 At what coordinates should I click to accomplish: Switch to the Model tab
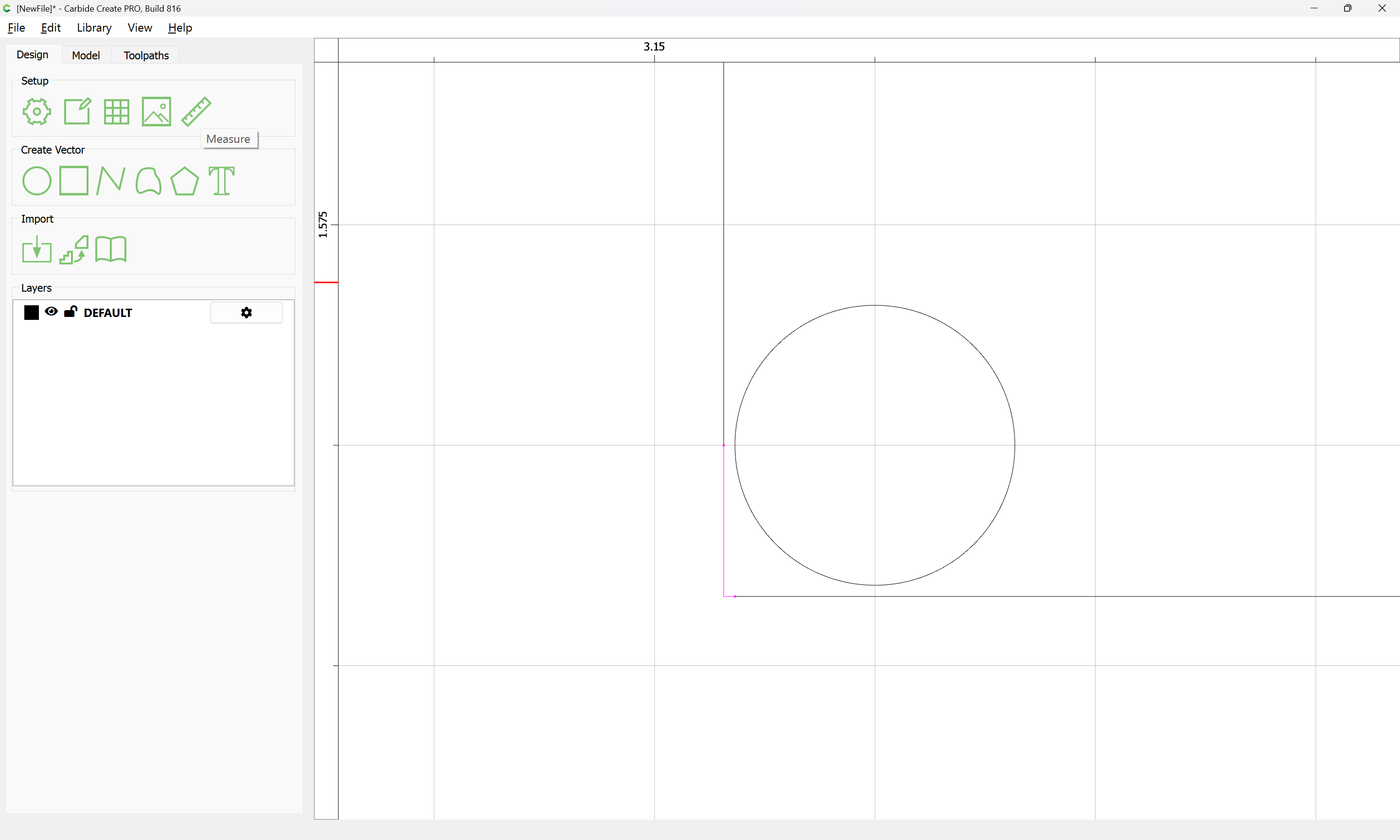[86, 55]
